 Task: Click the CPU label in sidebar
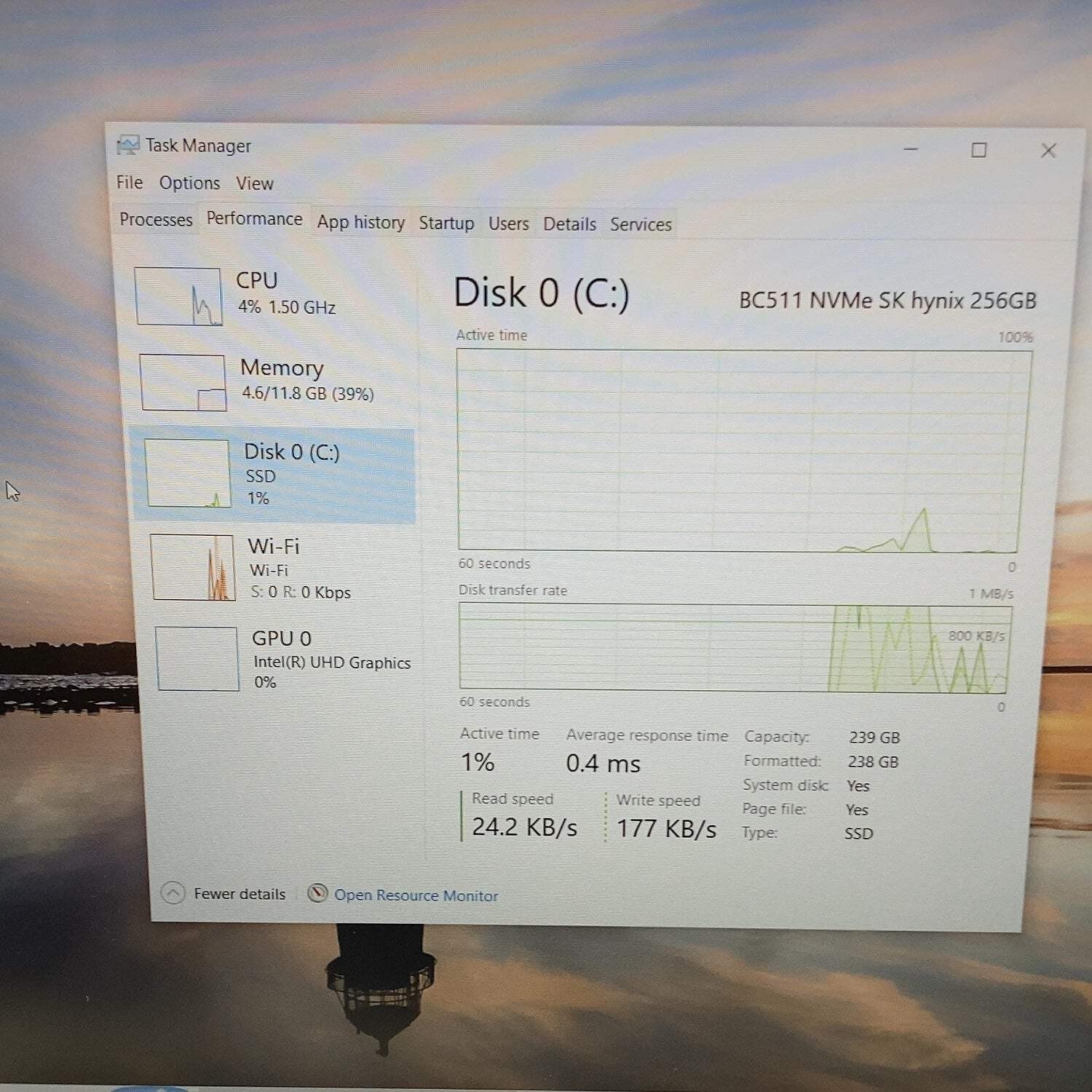click(257, 280)
